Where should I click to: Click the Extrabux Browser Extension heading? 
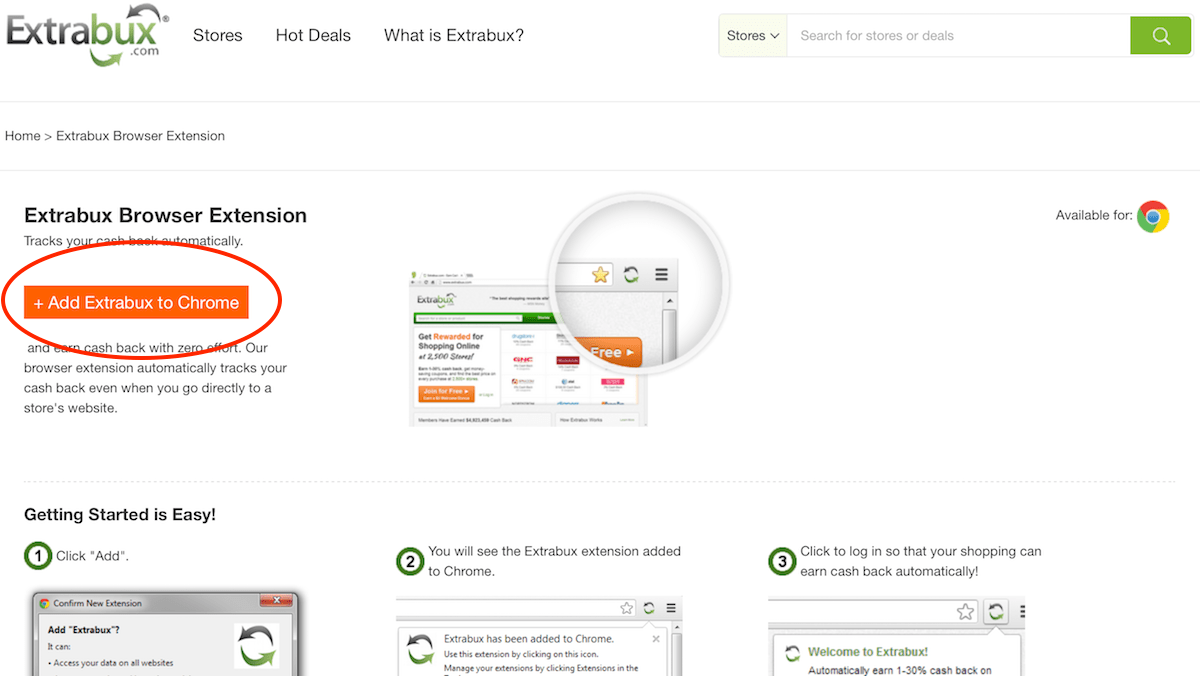point(165,215)
